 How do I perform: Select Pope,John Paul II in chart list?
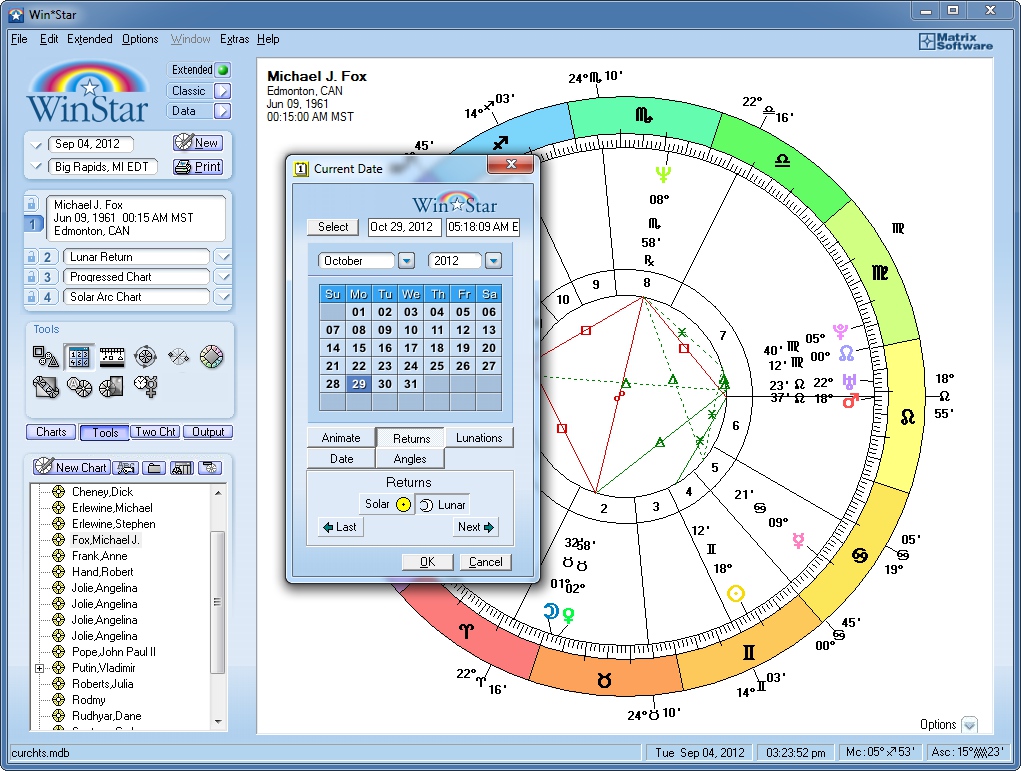pos(113,652)
